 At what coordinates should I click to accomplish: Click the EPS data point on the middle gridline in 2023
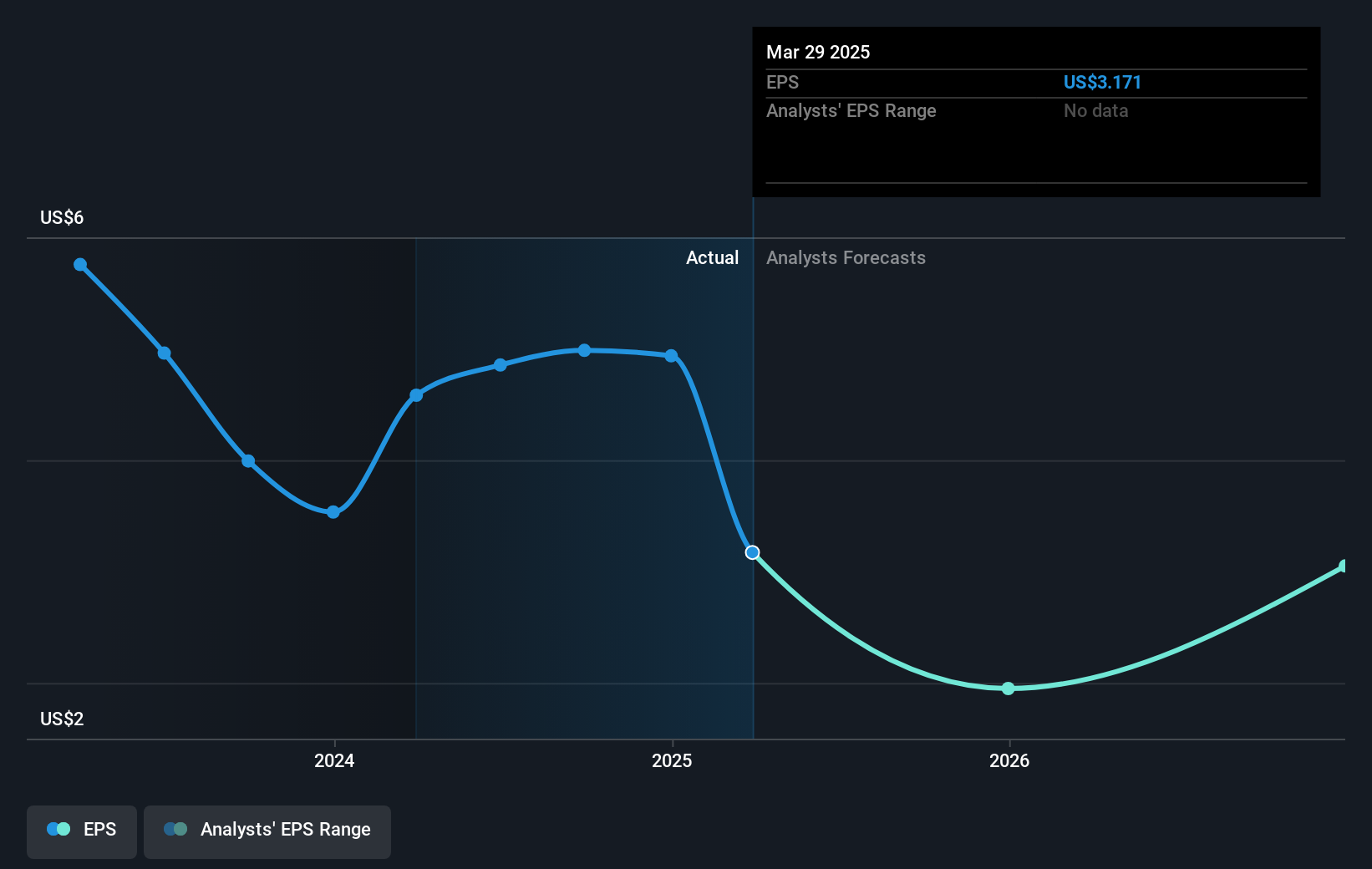248,461
